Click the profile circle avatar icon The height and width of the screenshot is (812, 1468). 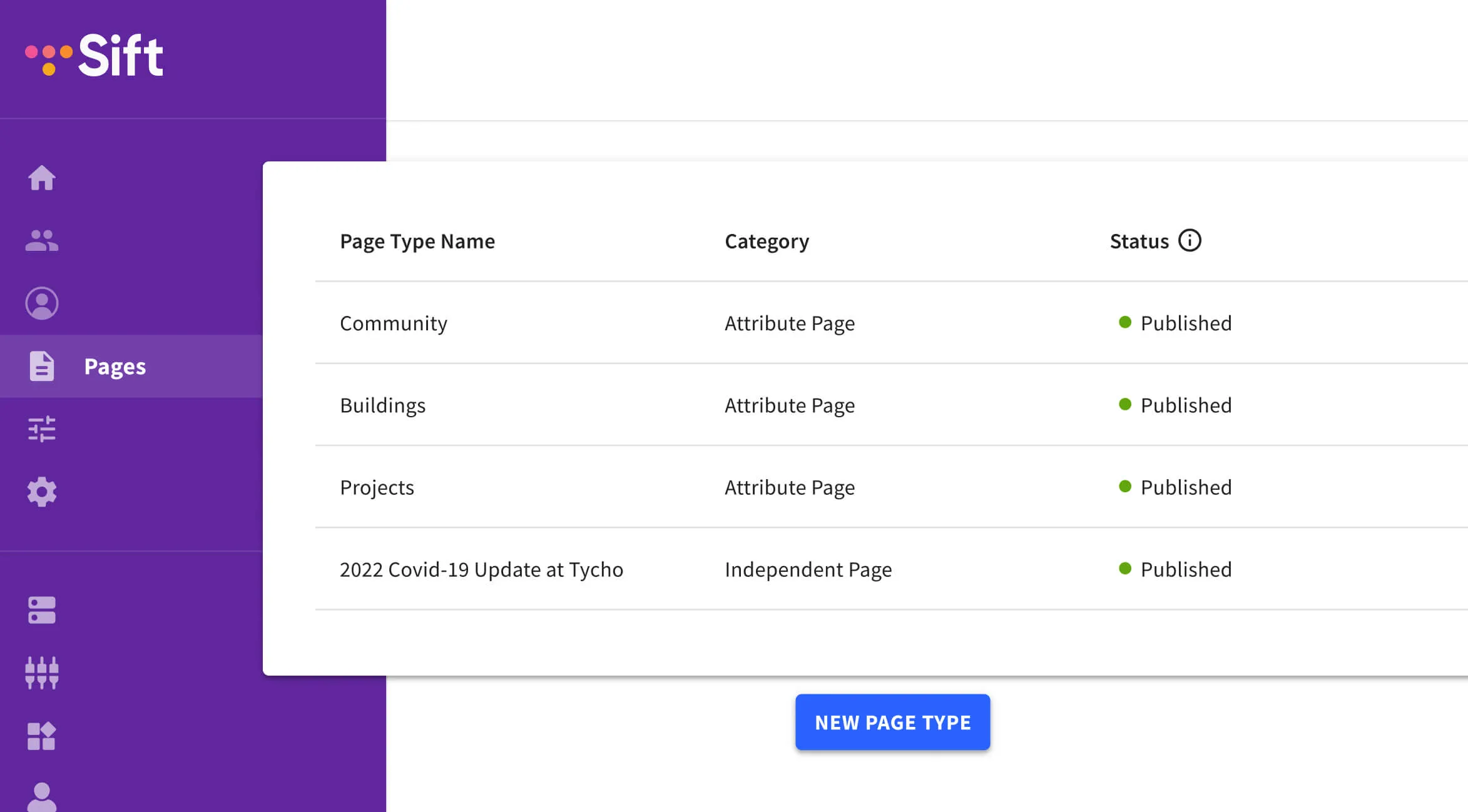(x=42, y=303)
